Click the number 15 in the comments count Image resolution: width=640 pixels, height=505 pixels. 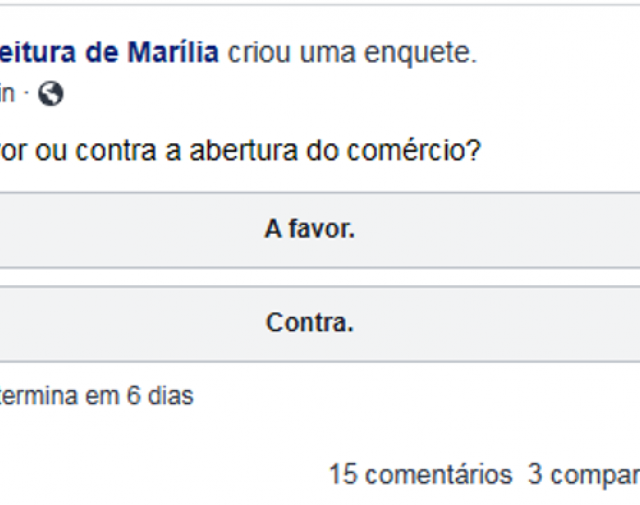pyautogui.click(x=343, y=474)
